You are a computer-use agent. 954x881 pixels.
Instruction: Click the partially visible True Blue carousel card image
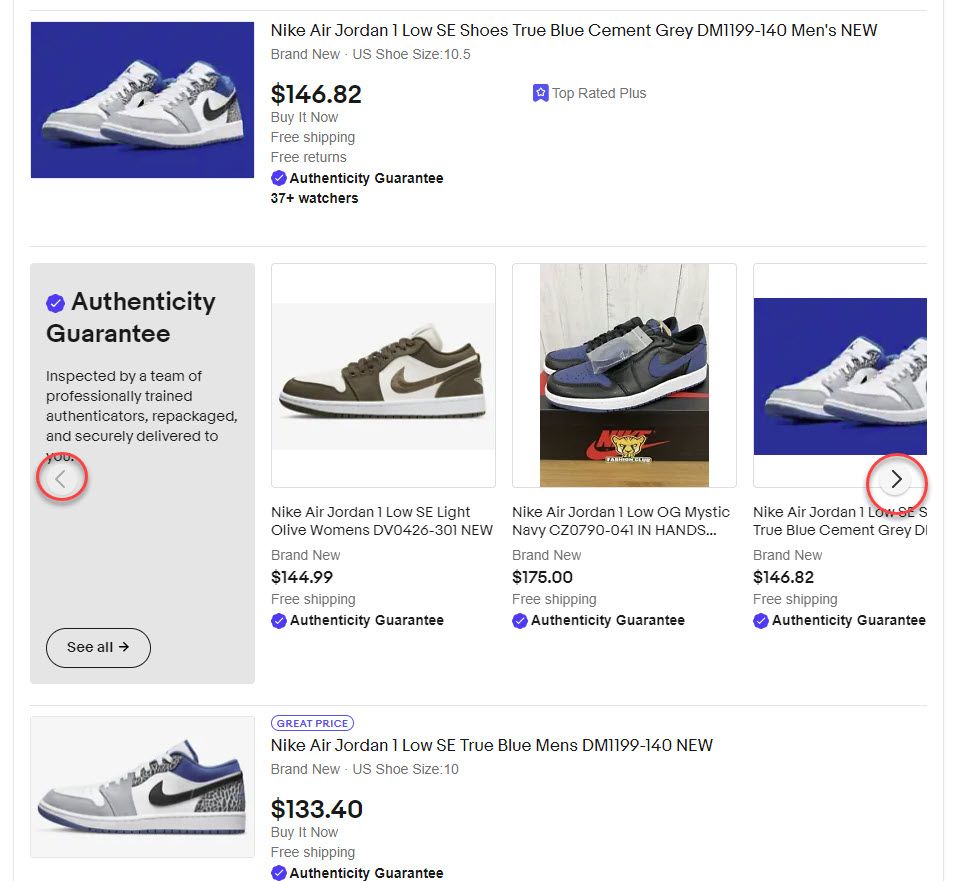[840, 375]
